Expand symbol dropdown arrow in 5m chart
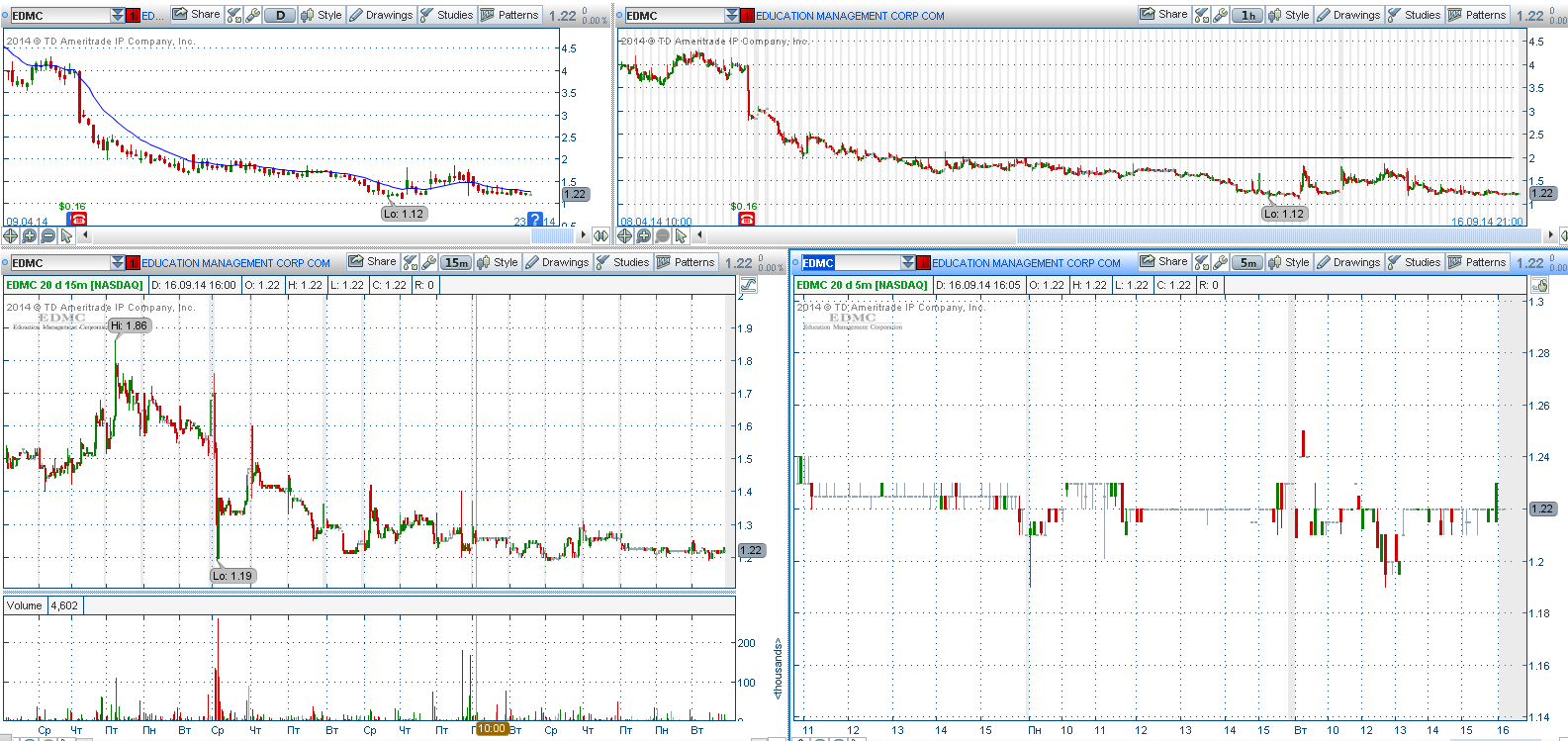The image size is (1568, 741). [x=908, y=262]
